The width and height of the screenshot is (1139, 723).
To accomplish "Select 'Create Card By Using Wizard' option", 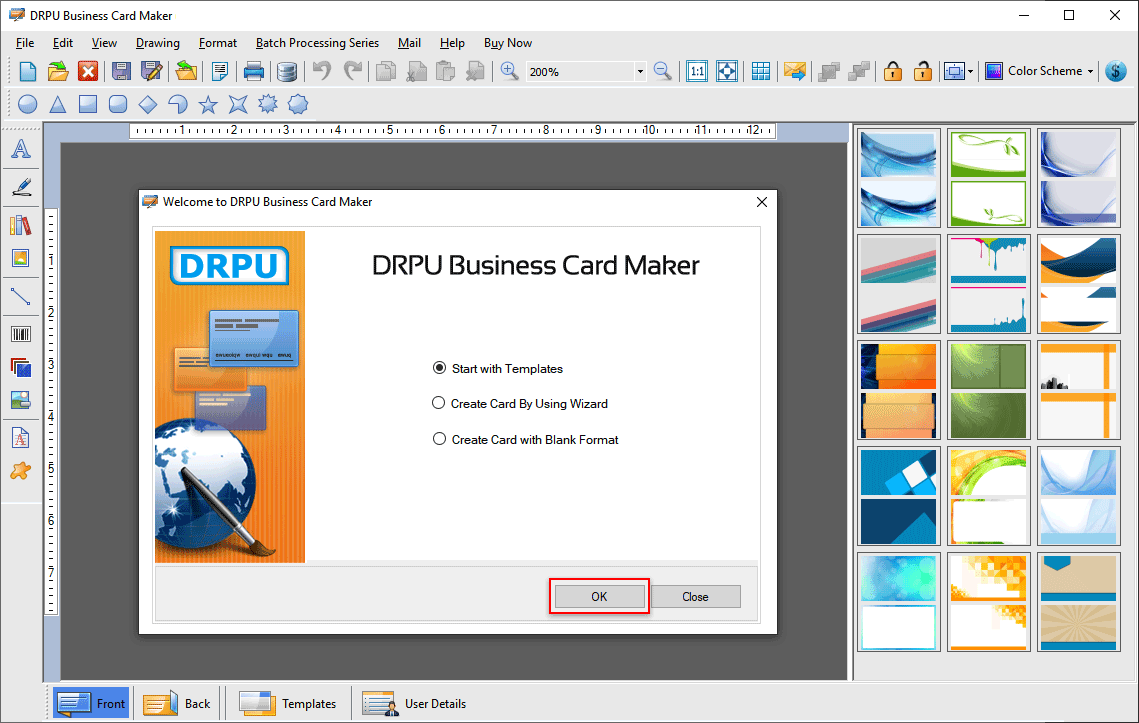I will [520, 403].
